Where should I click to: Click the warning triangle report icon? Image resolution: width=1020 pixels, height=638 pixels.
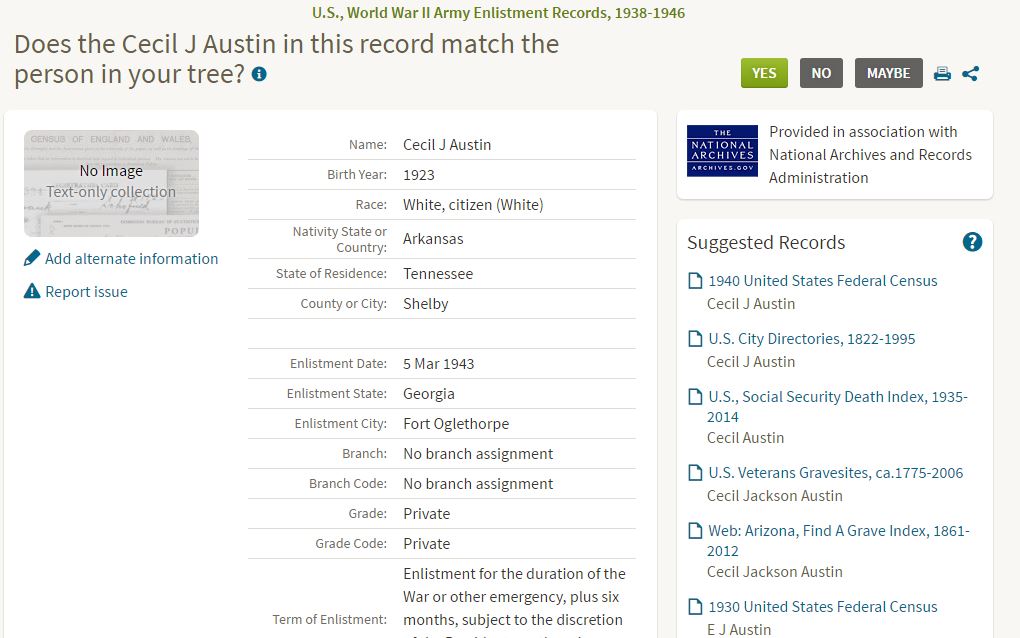pos(32,291)
